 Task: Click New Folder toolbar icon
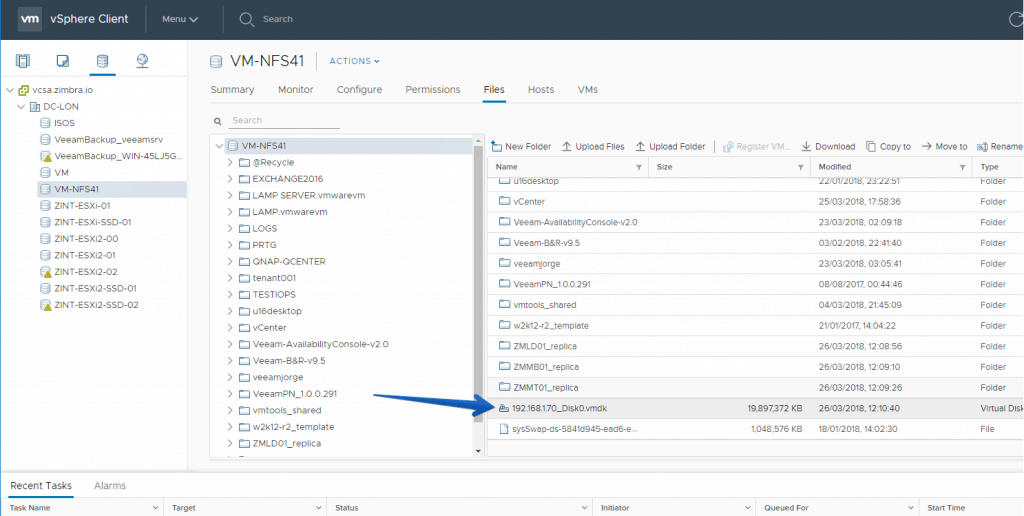coord(496,147)
